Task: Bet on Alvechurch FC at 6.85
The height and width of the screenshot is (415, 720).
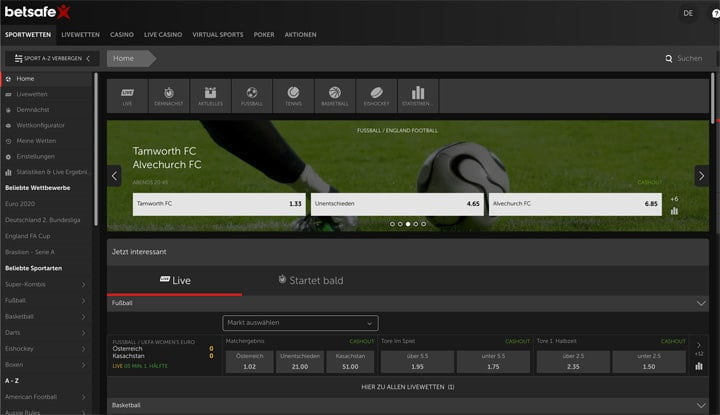Action: coord(575,204)
